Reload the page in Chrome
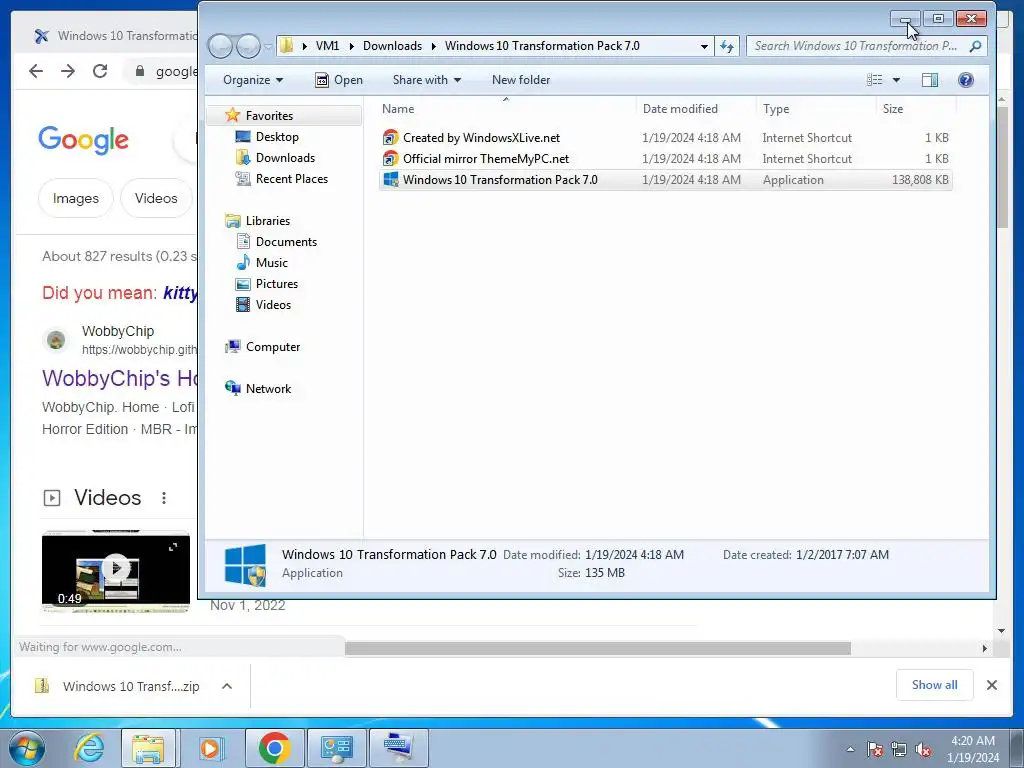This screenshot has height=768, width=1024. click(x=100, y=71)
